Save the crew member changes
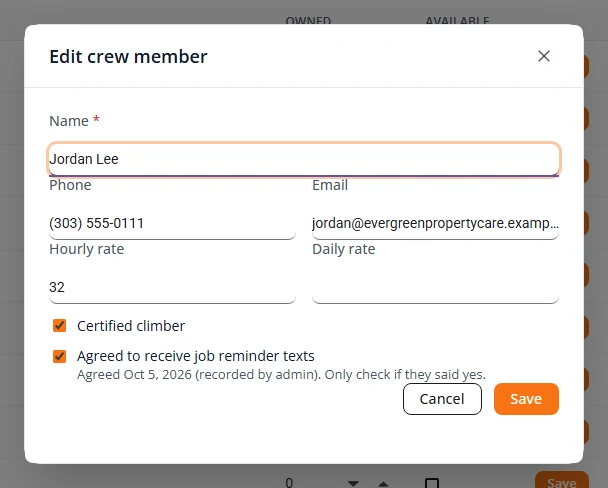Viewport: 608px width, 488px height. pos(526,399)
